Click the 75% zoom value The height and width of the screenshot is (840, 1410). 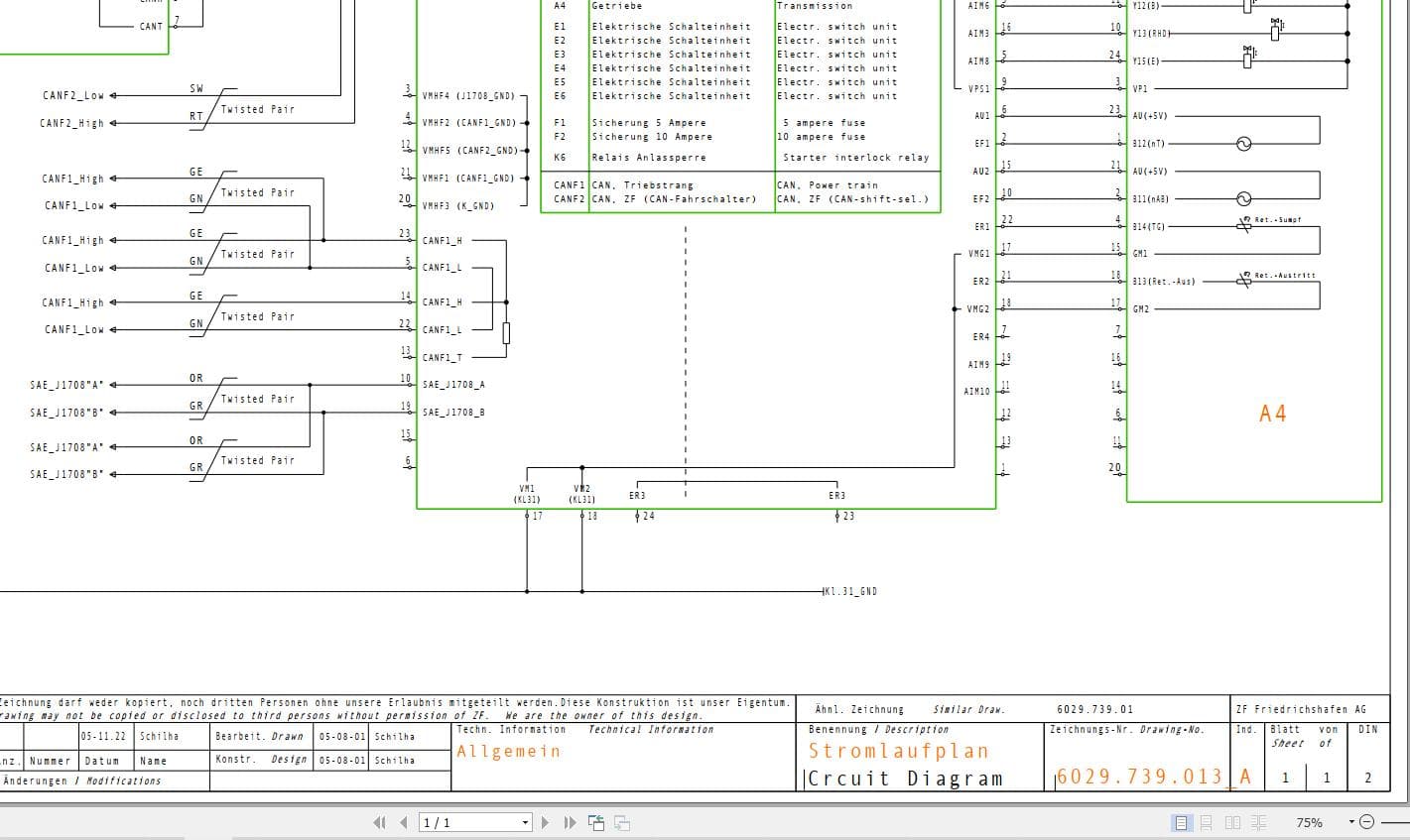1310,822
